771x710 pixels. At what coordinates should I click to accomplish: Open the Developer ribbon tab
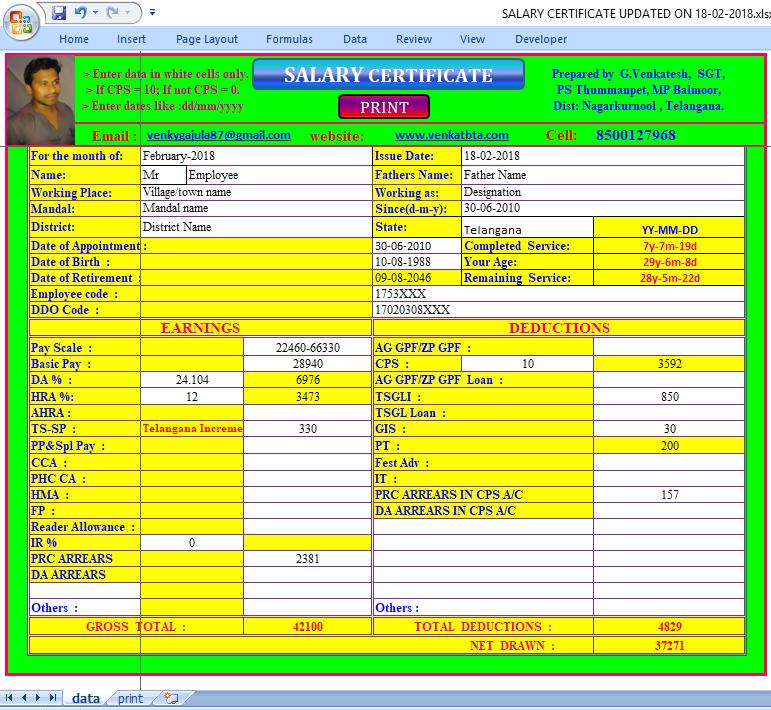coord(541,39)
